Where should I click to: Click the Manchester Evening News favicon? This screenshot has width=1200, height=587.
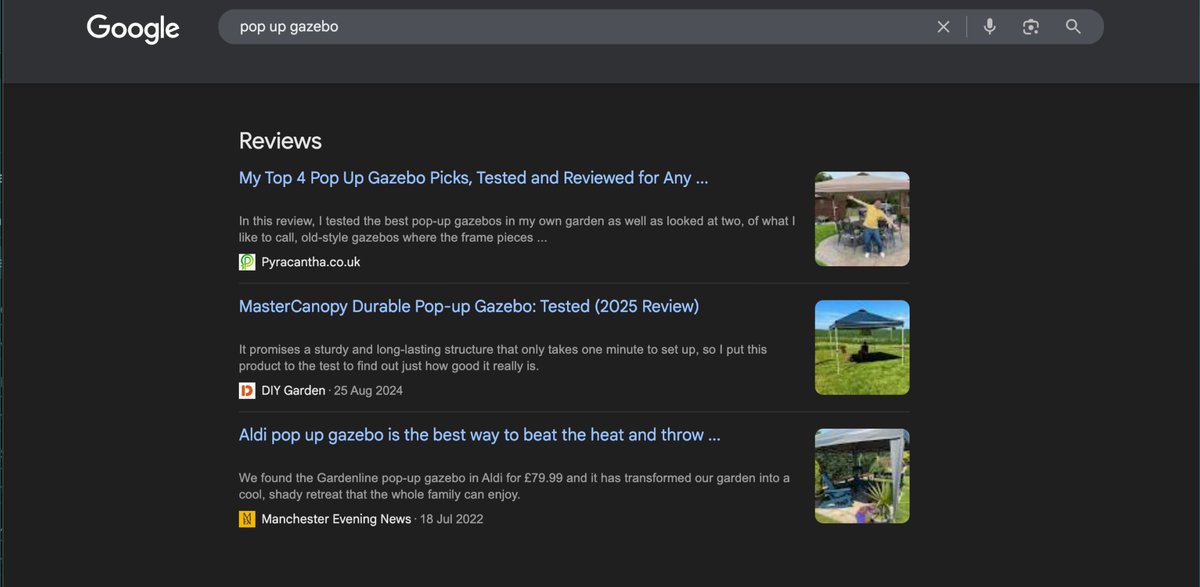point(247,519)
